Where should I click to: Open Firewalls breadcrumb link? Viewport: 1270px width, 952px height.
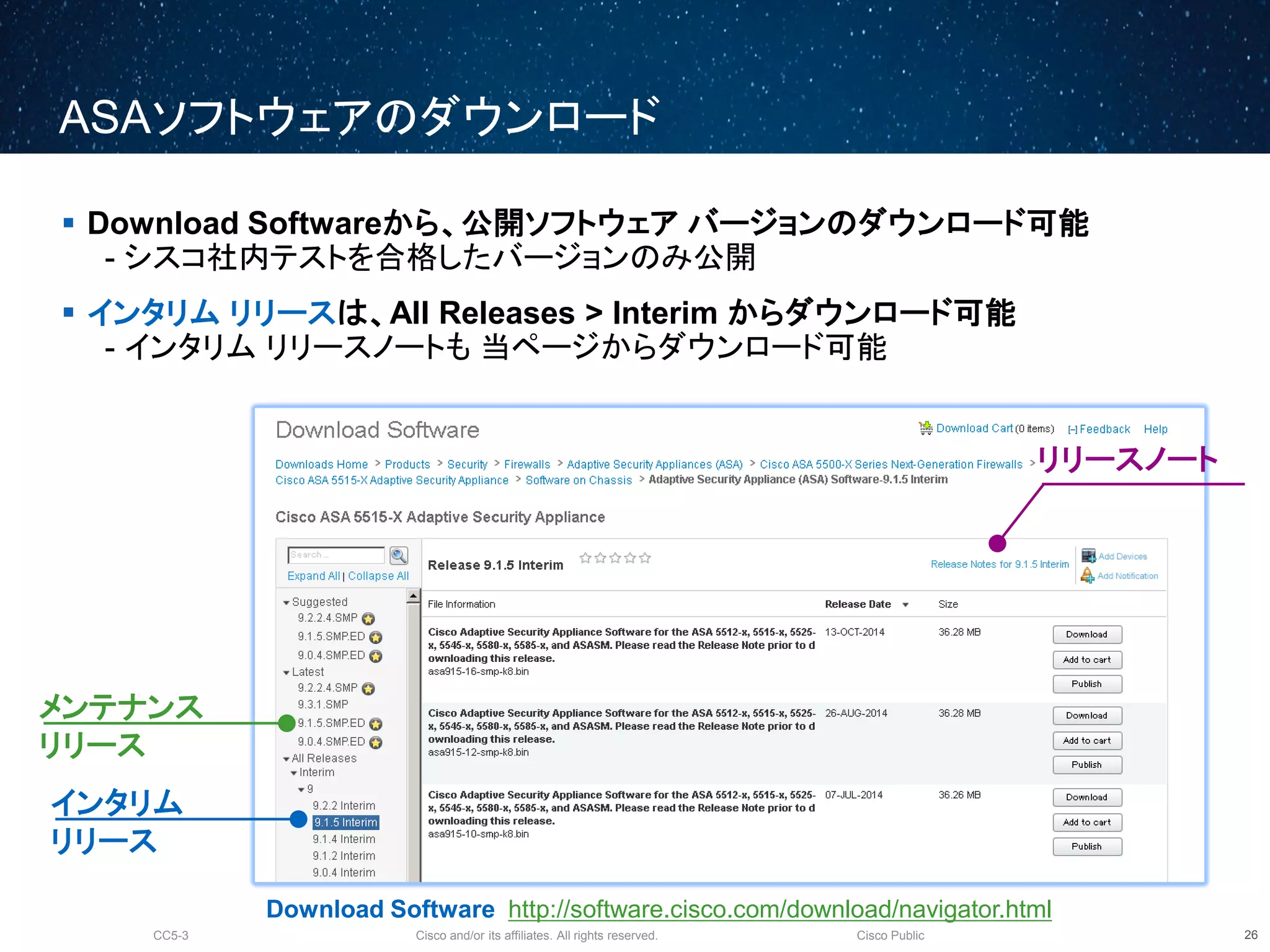click(x=527, y=464)
